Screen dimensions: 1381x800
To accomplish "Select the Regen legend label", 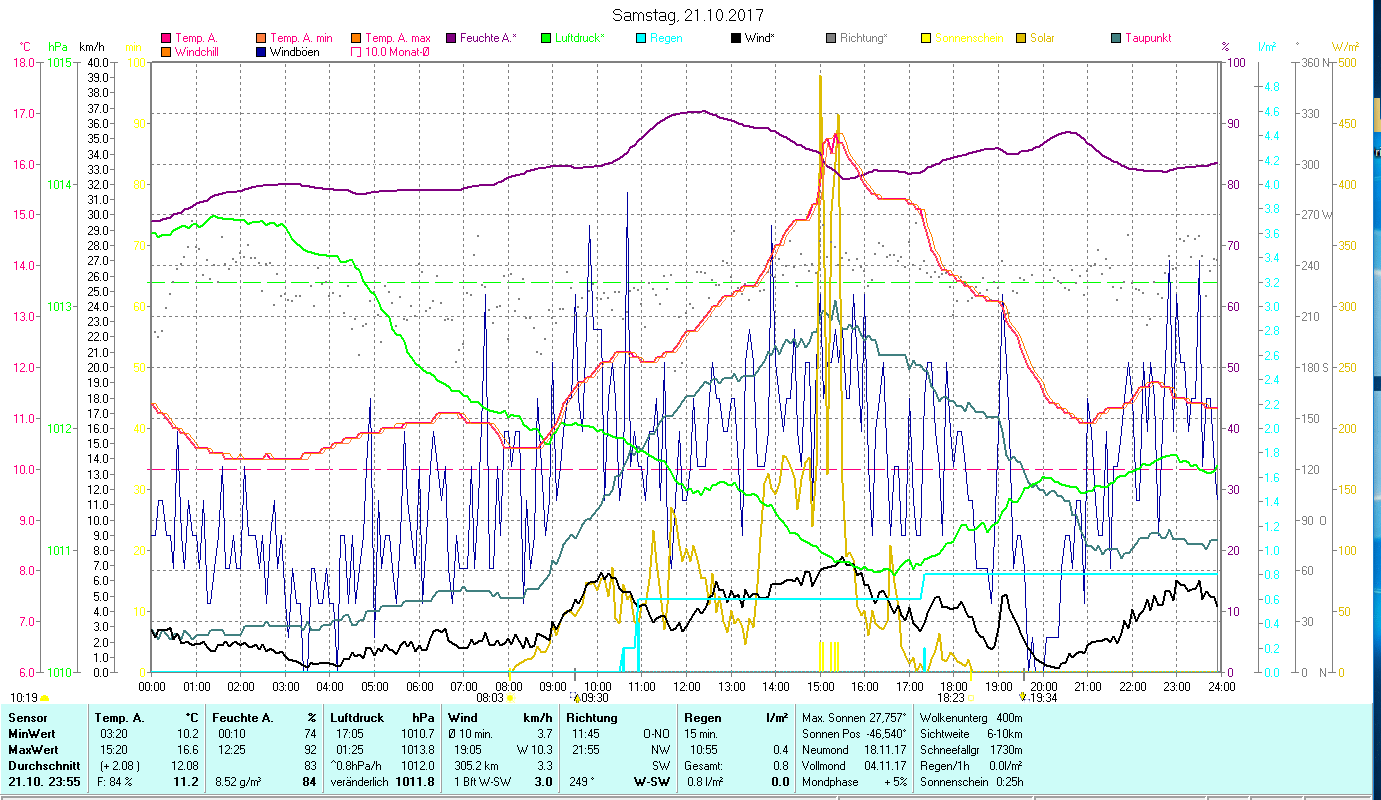I will [x=666, y=38].
